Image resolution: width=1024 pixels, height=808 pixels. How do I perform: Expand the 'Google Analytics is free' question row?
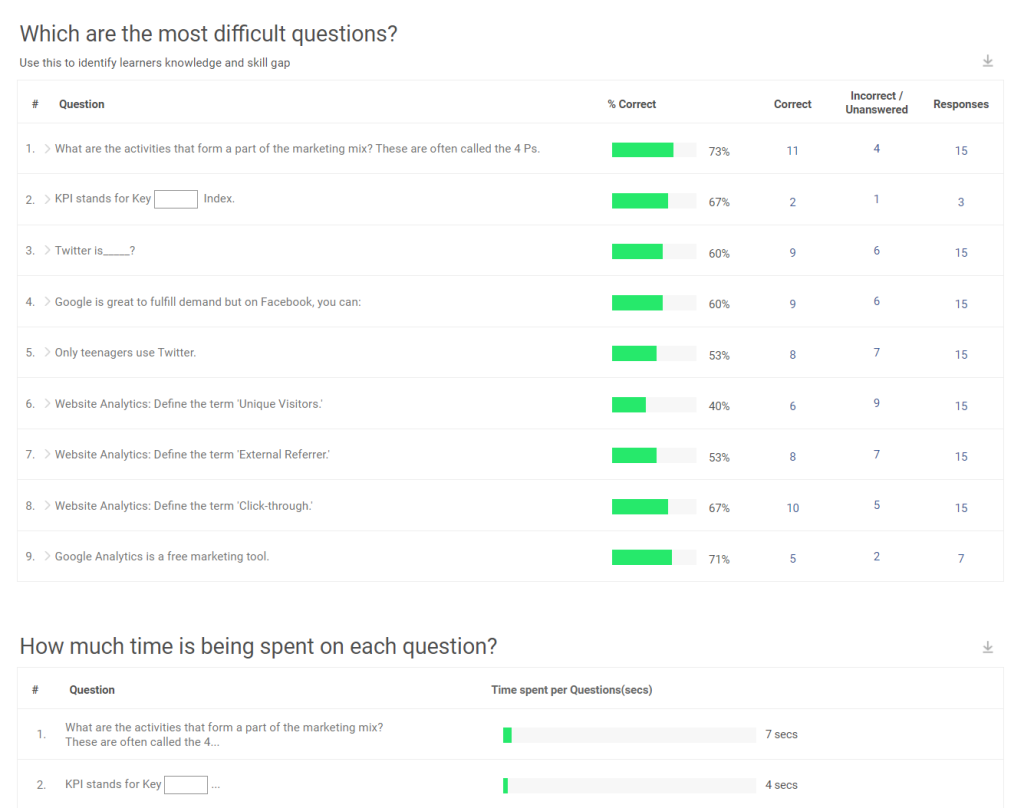[47, 555]
